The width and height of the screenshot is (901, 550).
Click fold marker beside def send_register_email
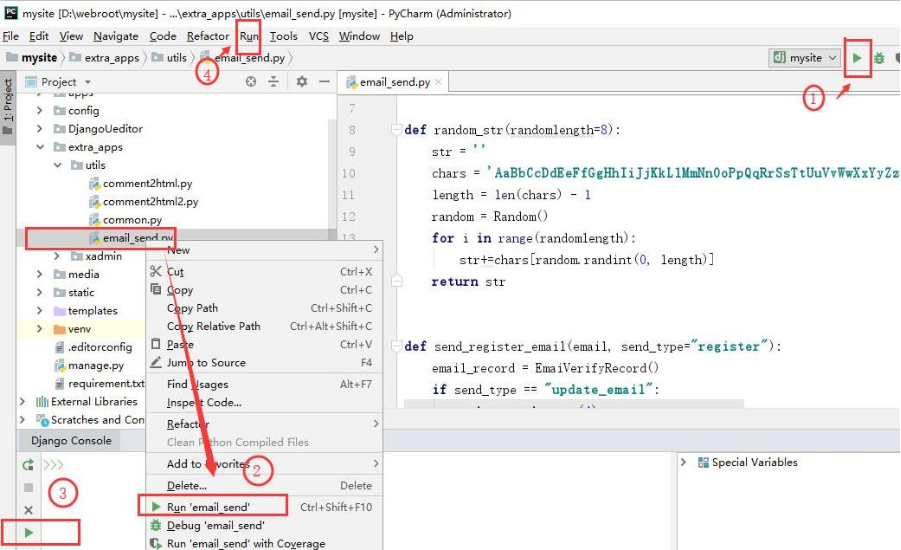pos(396,346)
